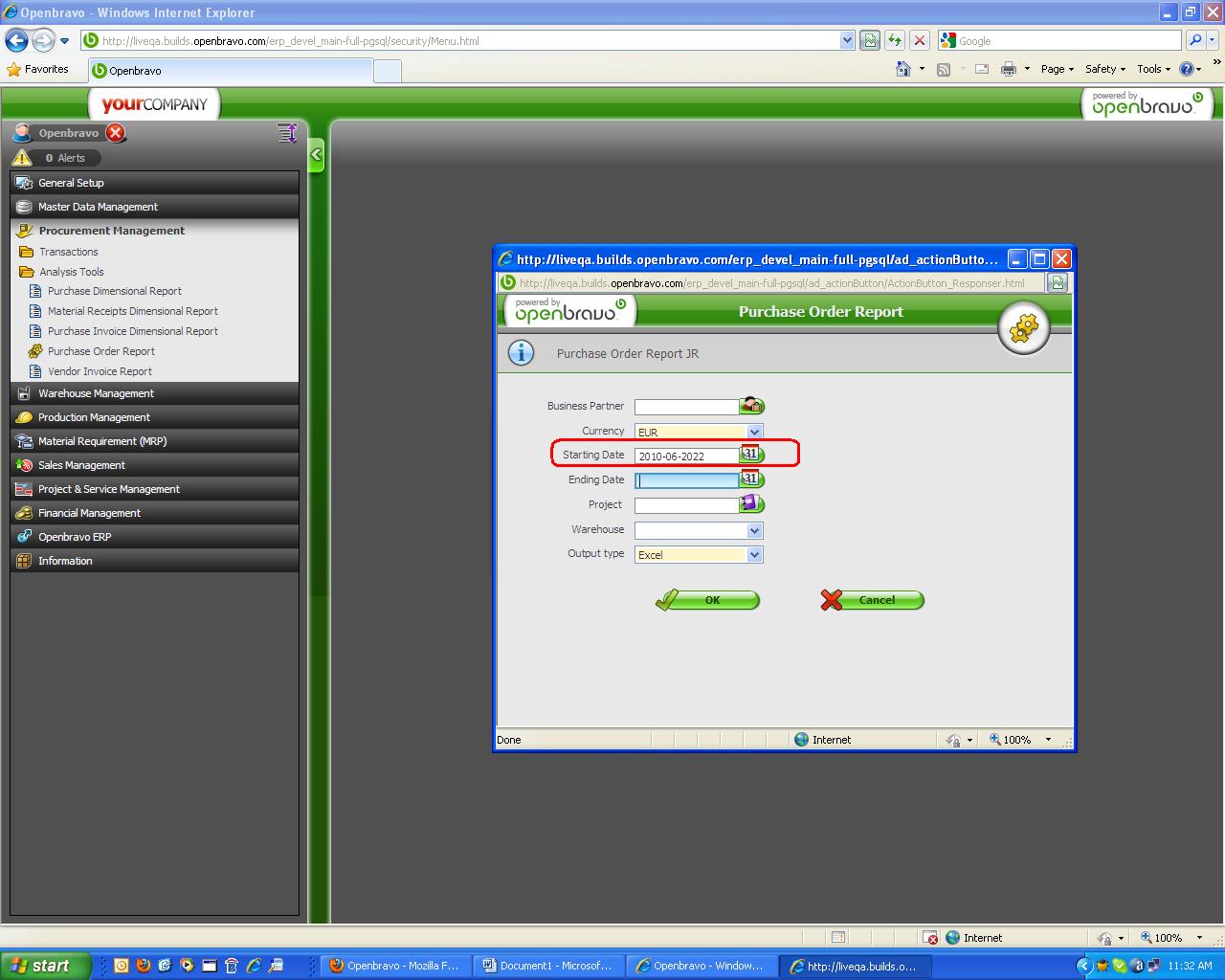This screenshot has height=980, width=1225.
Task: Open the Output type dropdown
Action: pos(754,555)
